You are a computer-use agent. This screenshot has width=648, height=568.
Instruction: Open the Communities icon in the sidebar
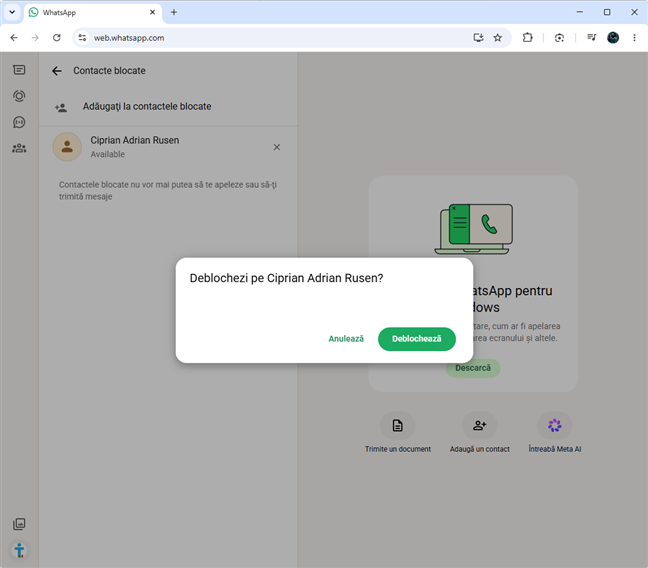(19, 148)
